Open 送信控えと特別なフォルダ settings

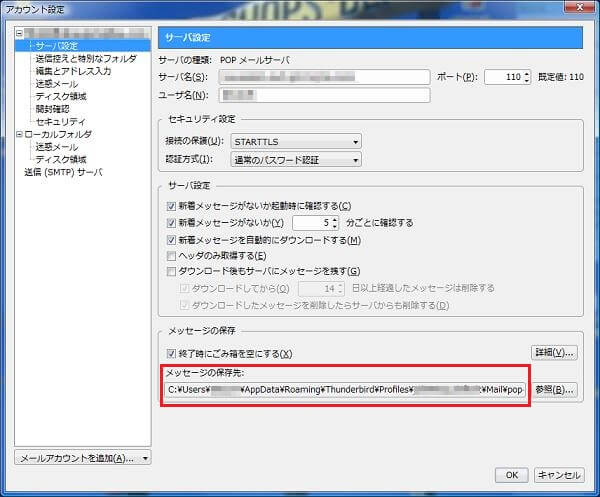coord(86,59)
